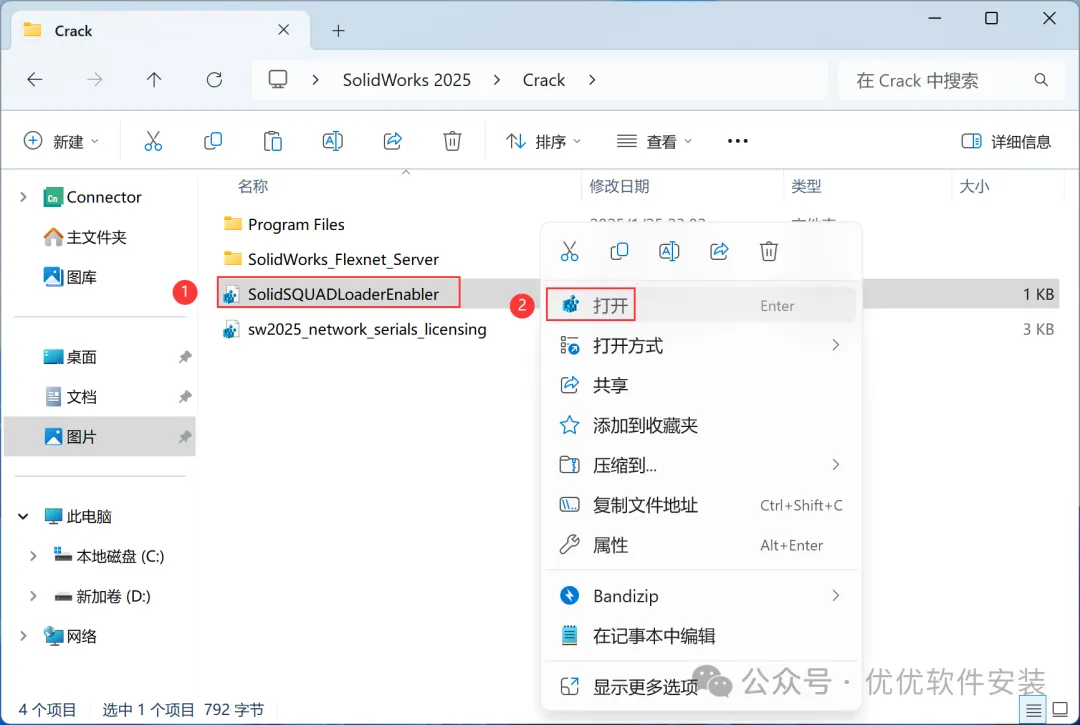The width and height of the screenshot is (1080, 725).
Task: Refresh the current folder view
Action: tap(214, 80)
